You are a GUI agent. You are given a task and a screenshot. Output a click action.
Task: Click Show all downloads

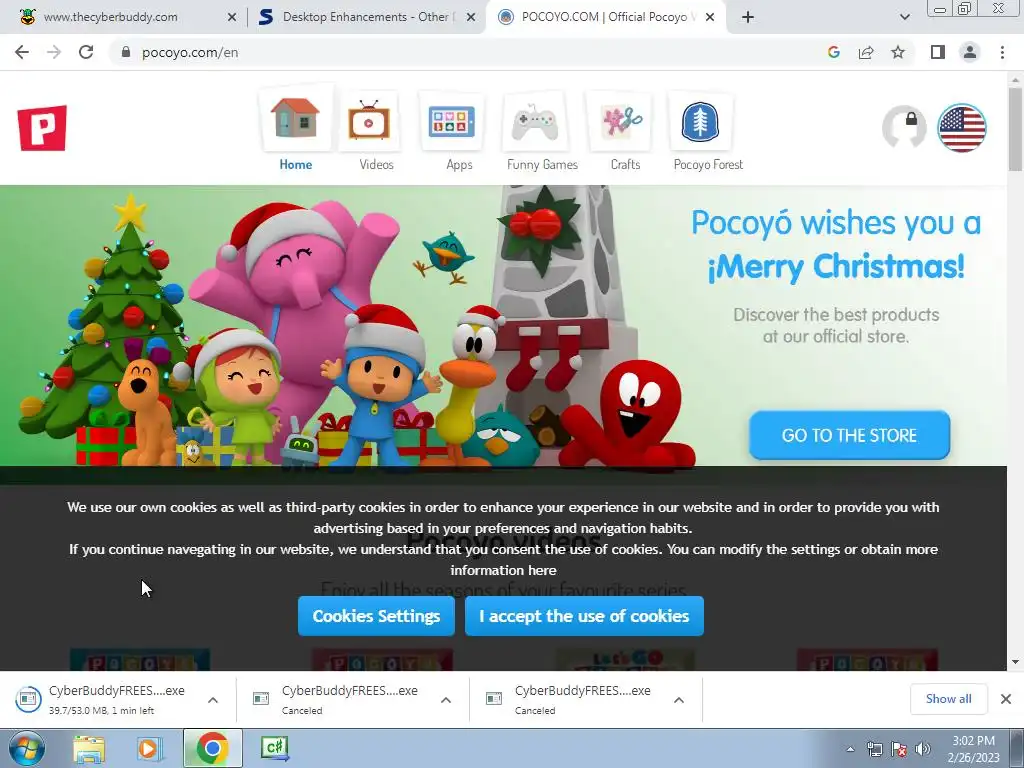point(948,699)
